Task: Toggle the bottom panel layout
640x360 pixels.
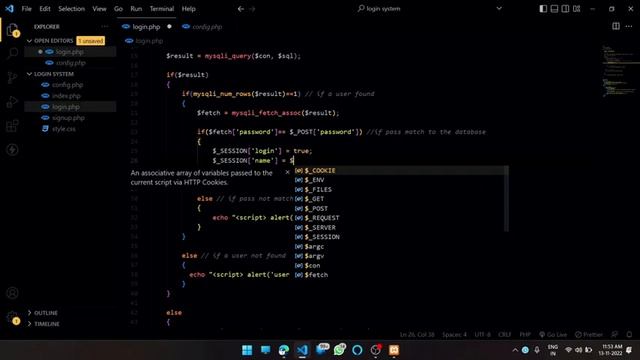Action: click(x=554, y=9)
